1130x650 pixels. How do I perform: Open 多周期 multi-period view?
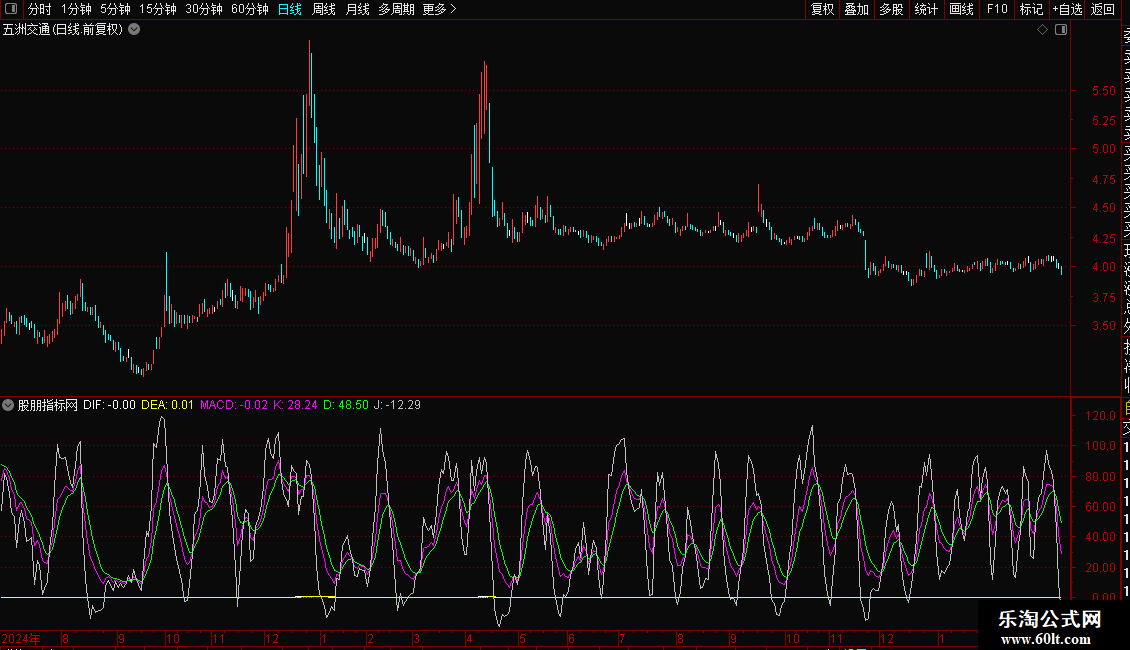coord(396,9)
